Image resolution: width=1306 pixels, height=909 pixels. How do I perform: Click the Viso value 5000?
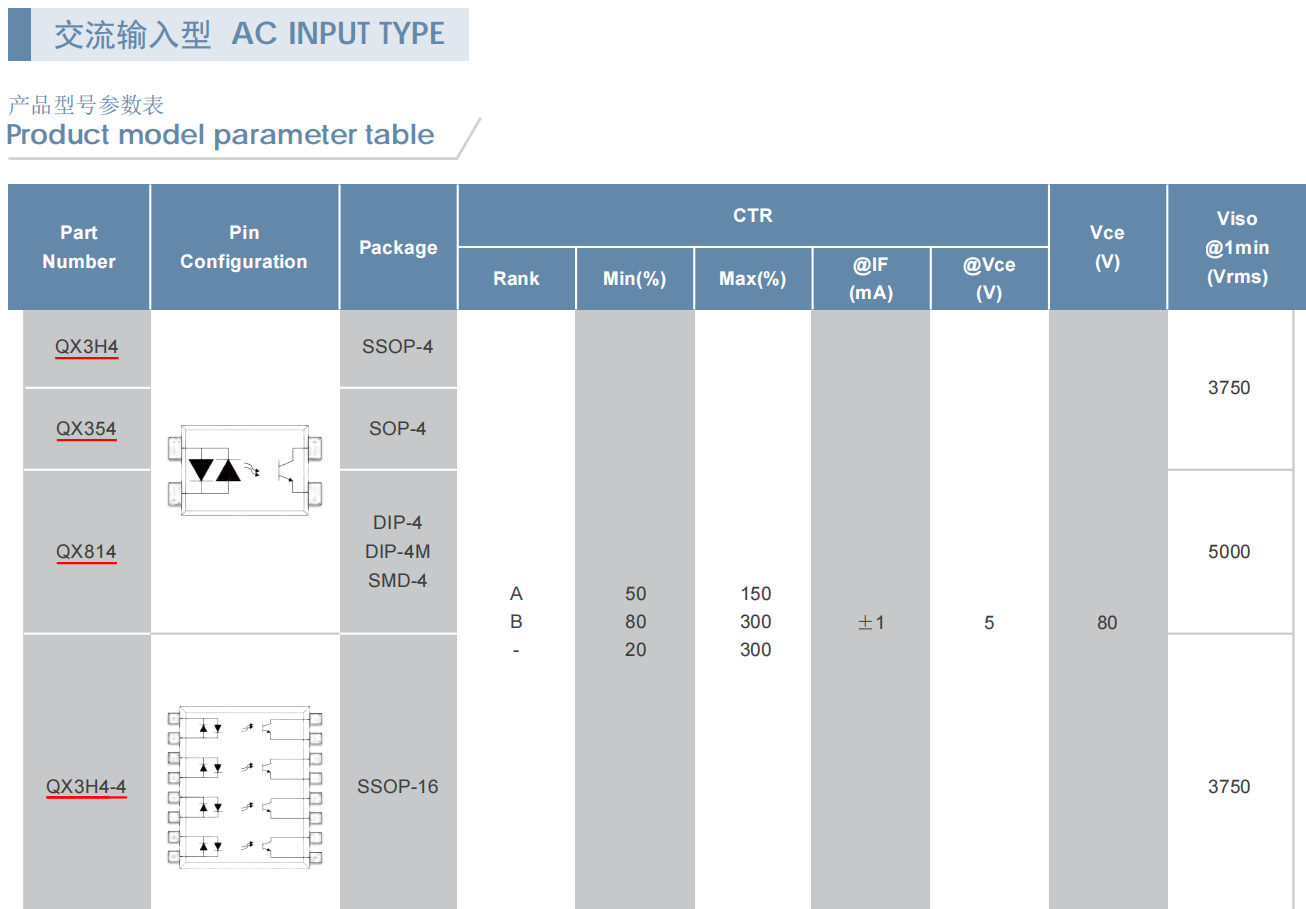click(x=1229, y=552)
